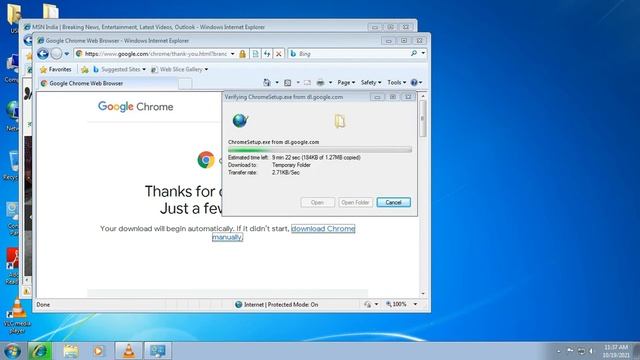The height and width of the screenshot is (360, 640).
Task: Open a new tab with the blank tab button
Action: pyautogui.click(x=185, y=84)
